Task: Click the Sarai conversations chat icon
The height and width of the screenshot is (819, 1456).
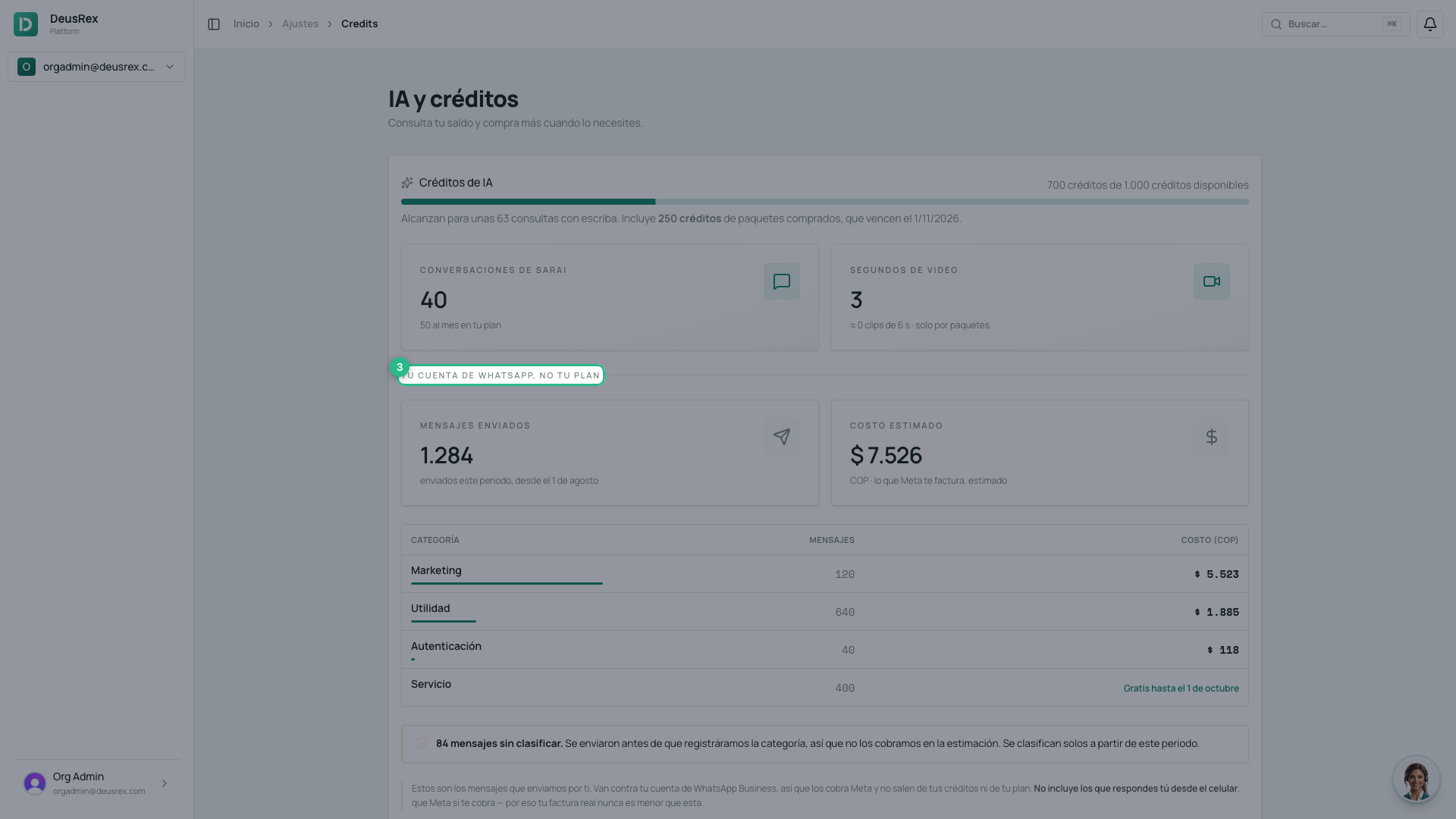Action: pos(781,281)
